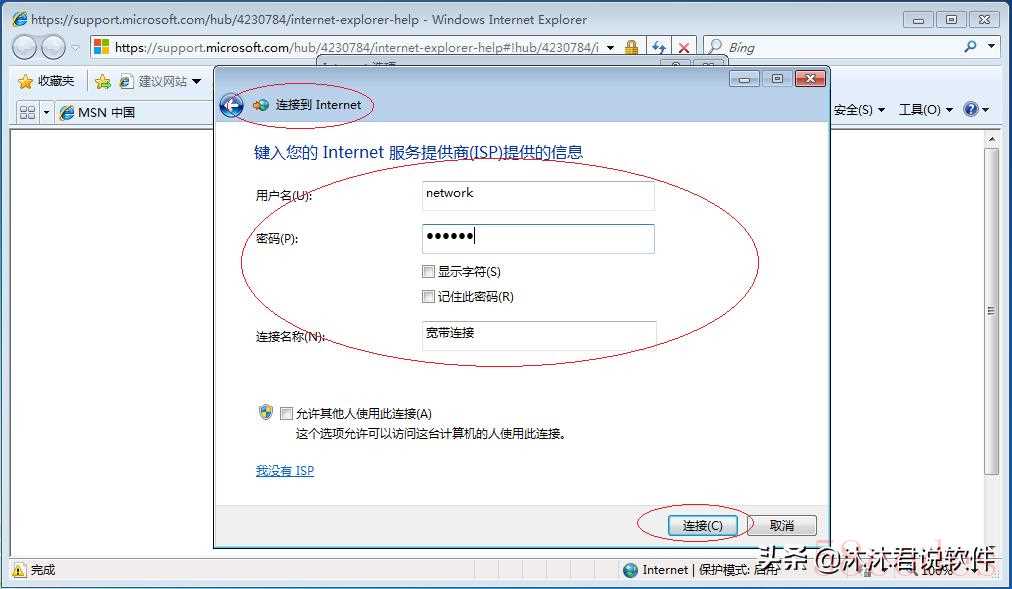Viewport: 1012px width, 589px height.
Task: Click the Quick Tabs grid icon
Action: (28, 112)
